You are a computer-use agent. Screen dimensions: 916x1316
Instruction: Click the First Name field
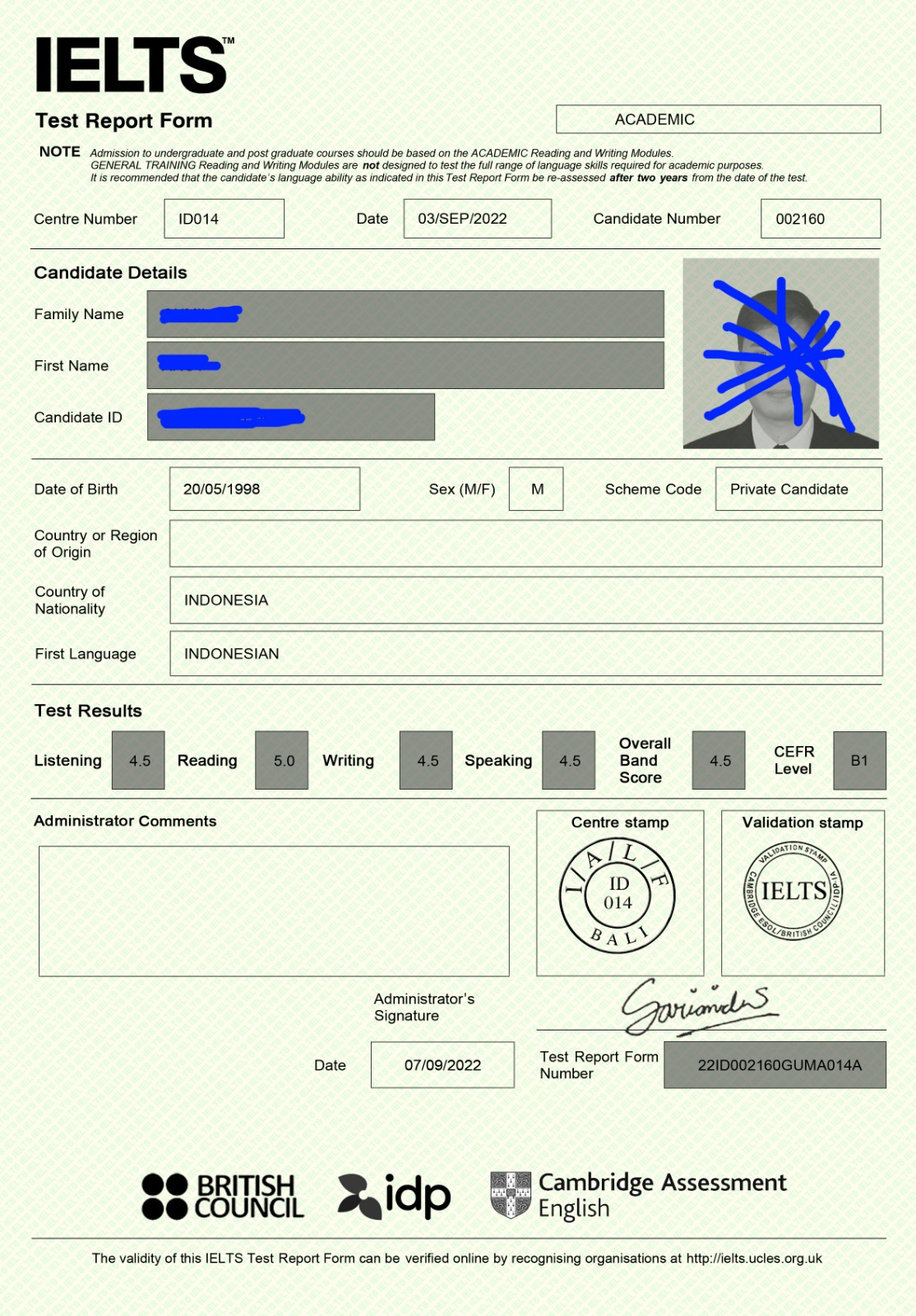click(405, 365)
